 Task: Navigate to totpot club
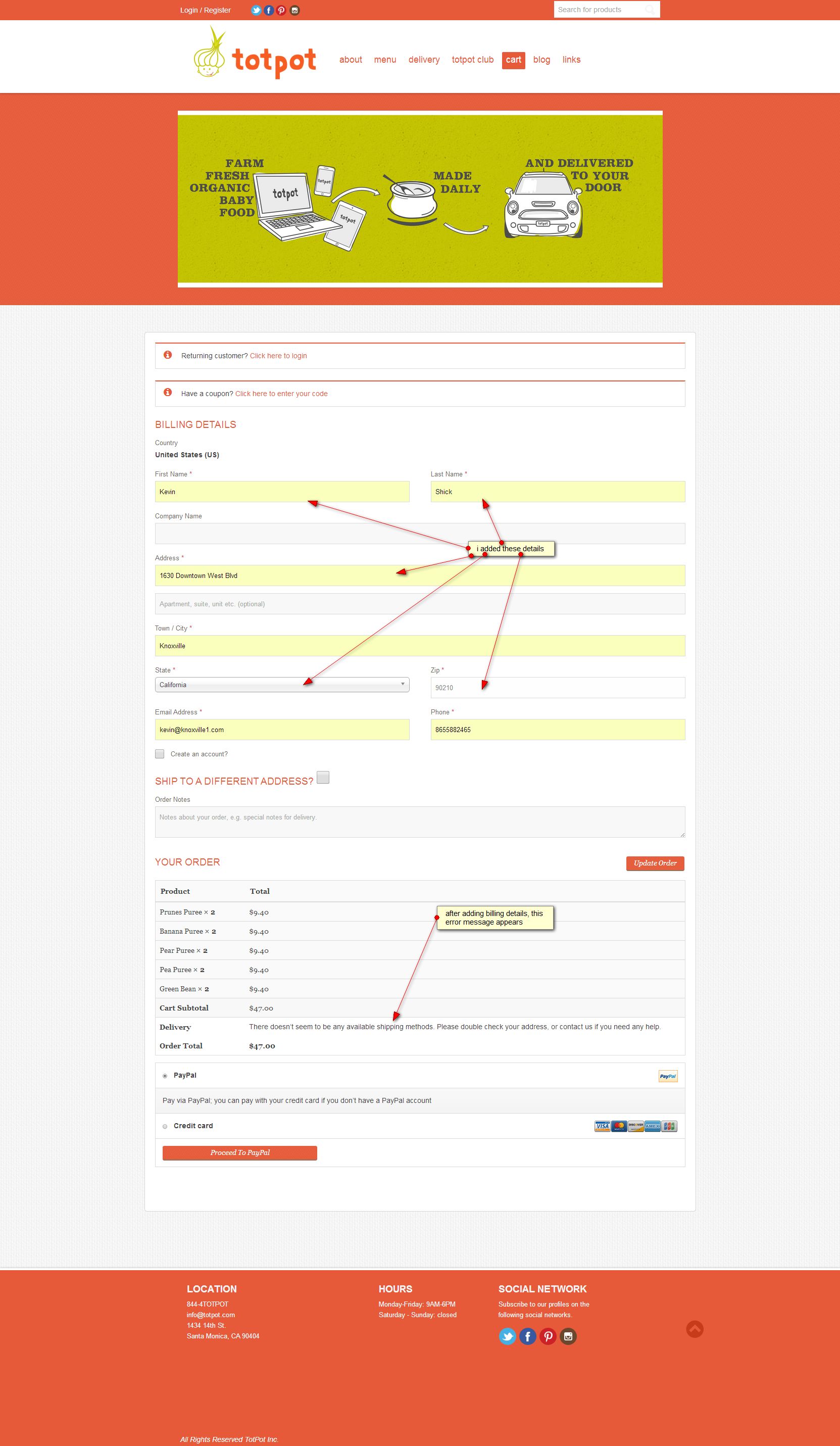click(x=472, y=60)
